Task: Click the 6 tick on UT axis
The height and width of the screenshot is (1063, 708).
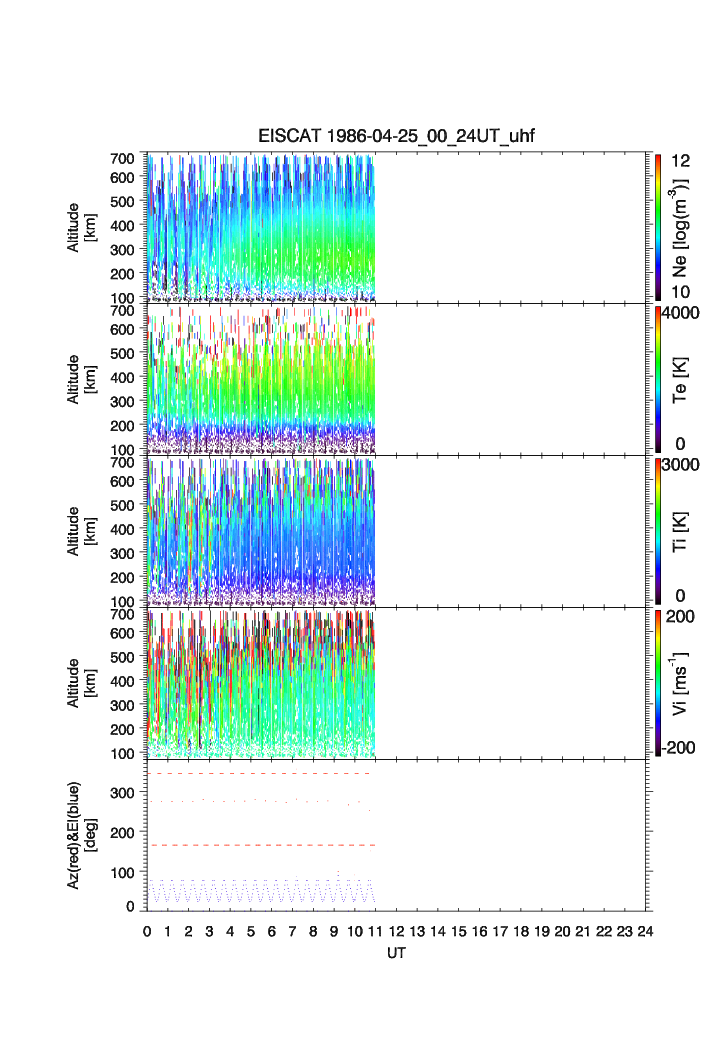Action: [272, 931]
